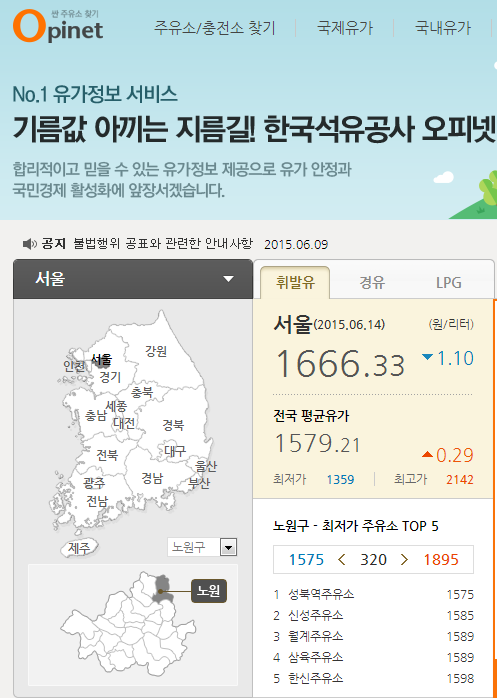The width and height of the screenshot is (497, 698).
Task: Switch to the 경유 tab
Action: 372,282
